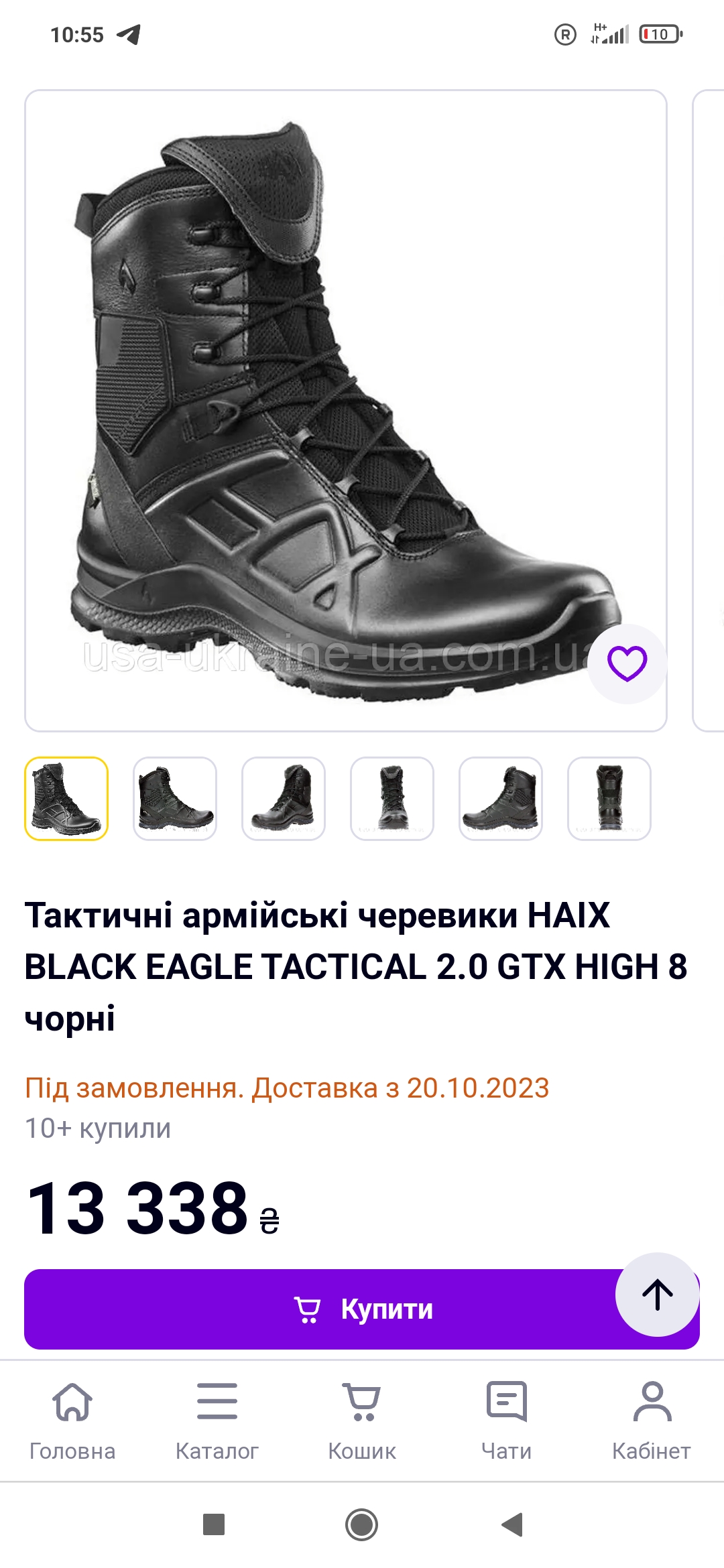Open Кабінет profile icon
Image resolution: width=724 pixels, height=1568 pixels.
click(x=652, y=1421)
